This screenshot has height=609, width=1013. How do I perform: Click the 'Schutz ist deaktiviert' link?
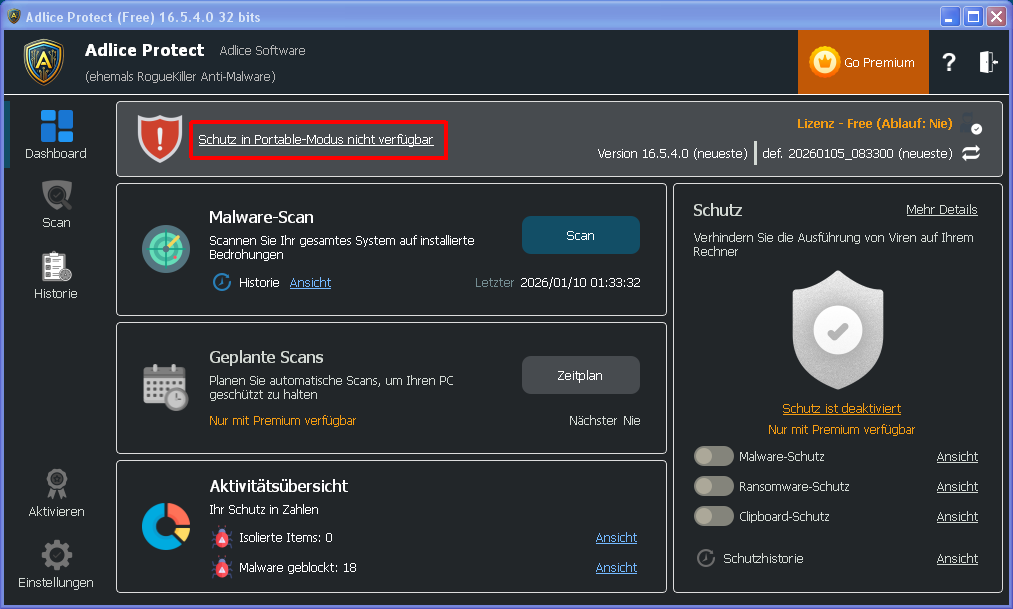pos(841,408)
